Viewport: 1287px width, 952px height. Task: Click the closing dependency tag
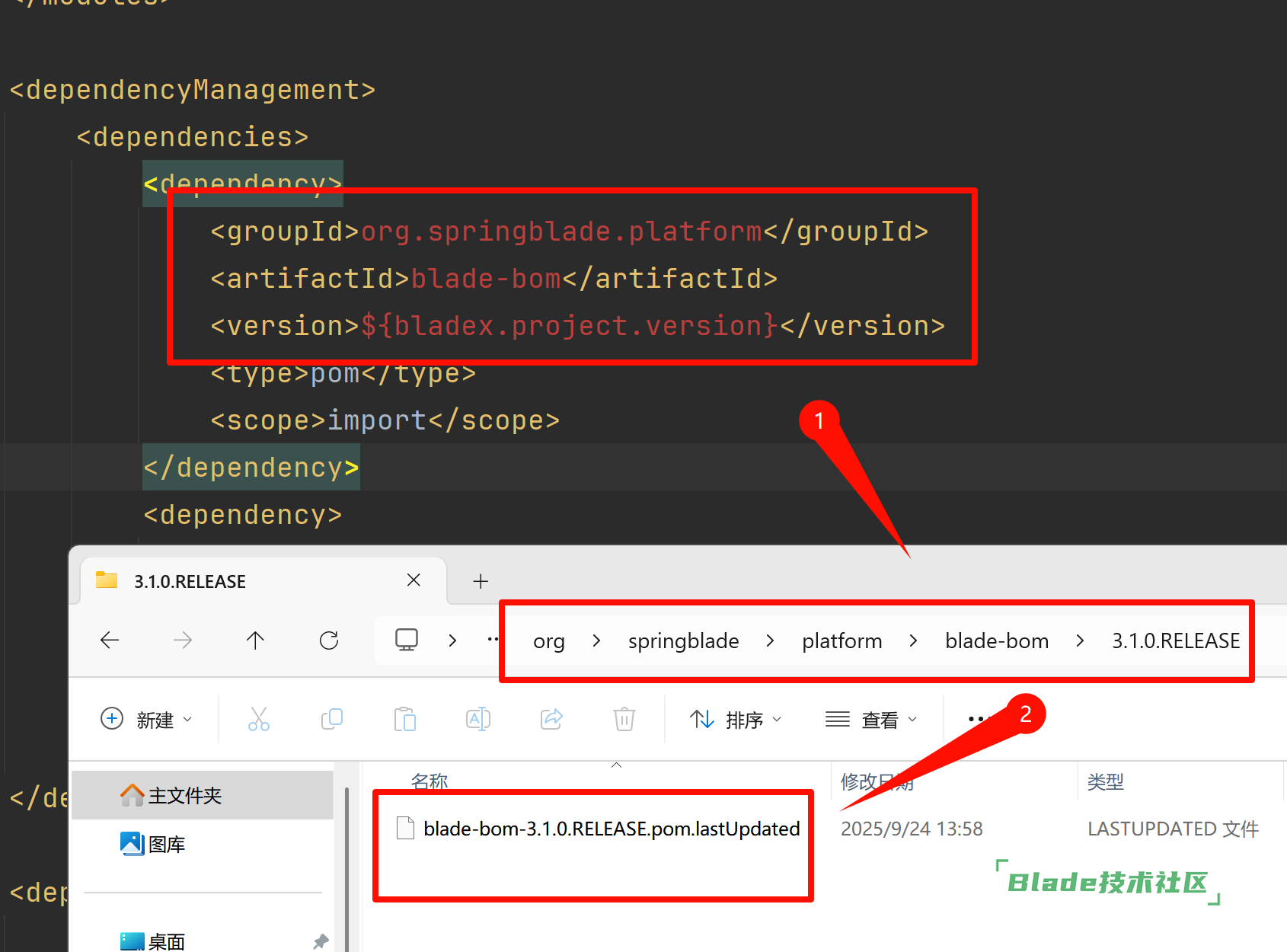coord(251,467)
